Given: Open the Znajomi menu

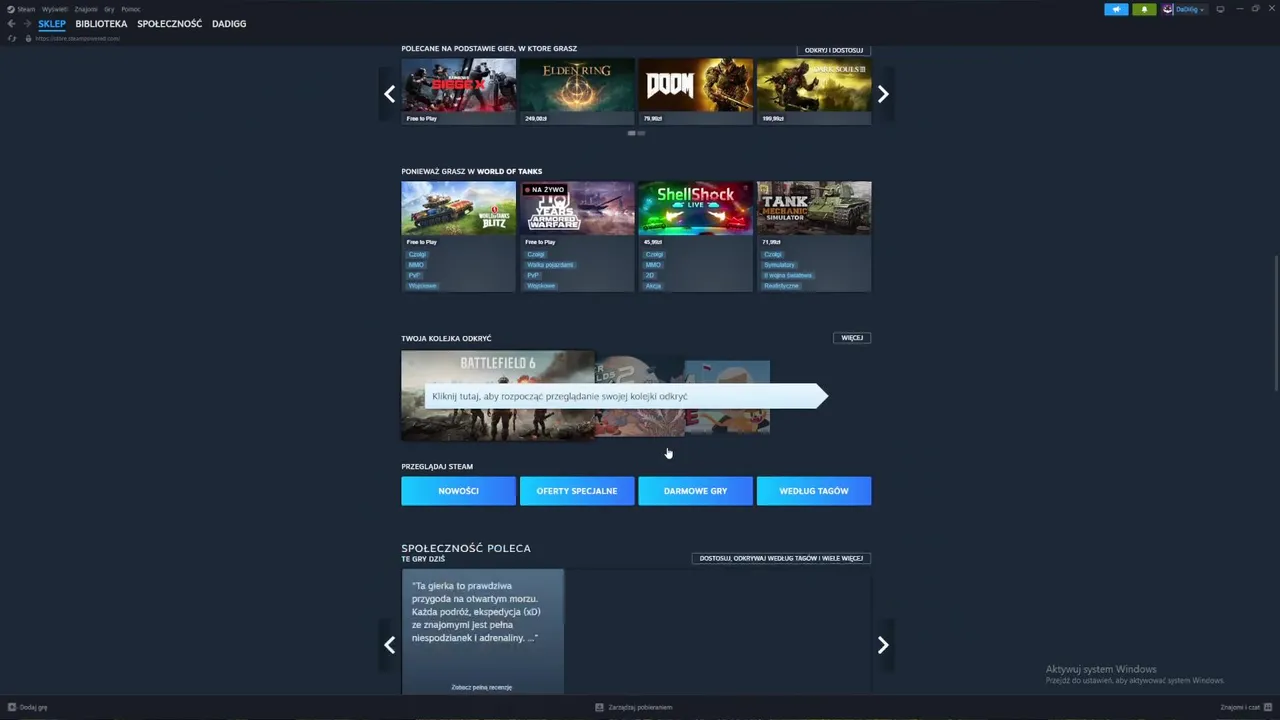Looking at the screenshot, I should pos(86,9).
